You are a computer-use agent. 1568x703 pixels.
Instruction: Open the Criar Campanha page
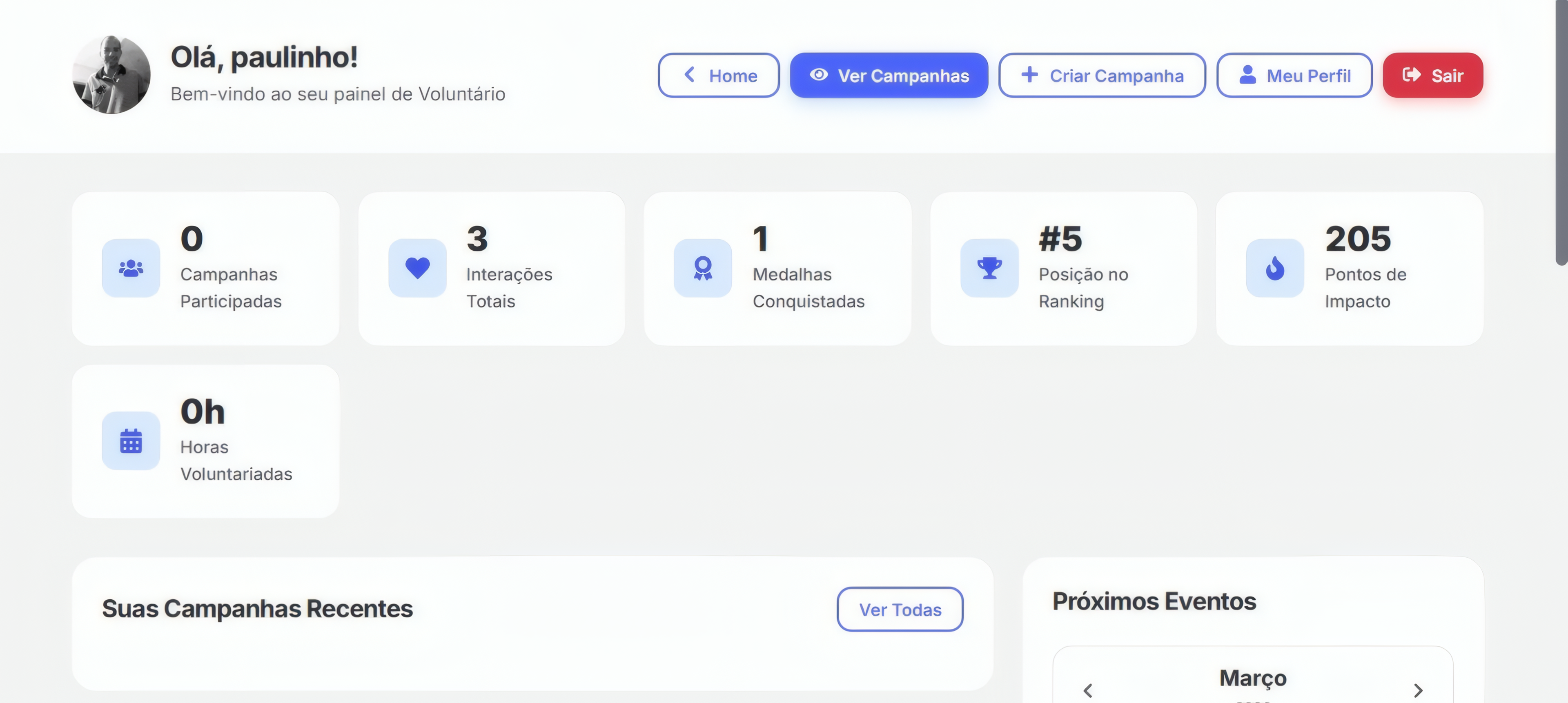click(x=1102, y=76)
